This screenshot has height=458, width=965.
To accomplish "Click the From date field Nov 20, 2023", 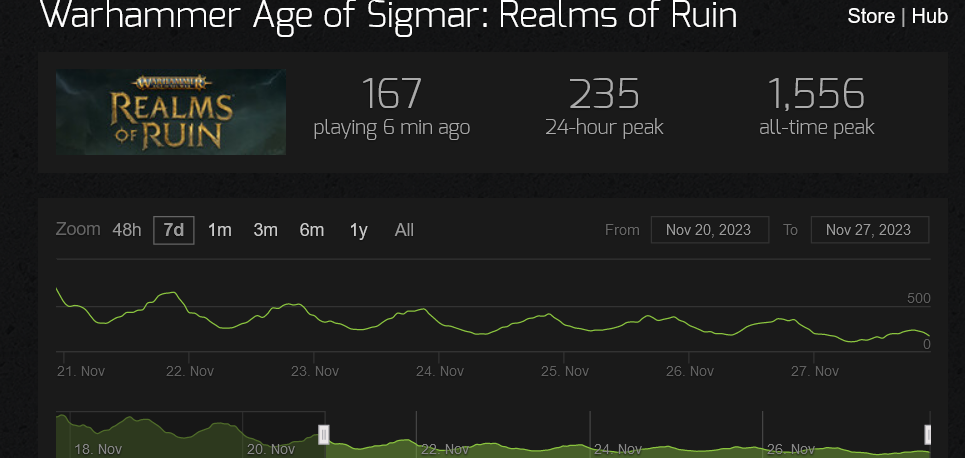I will (710, 230).
